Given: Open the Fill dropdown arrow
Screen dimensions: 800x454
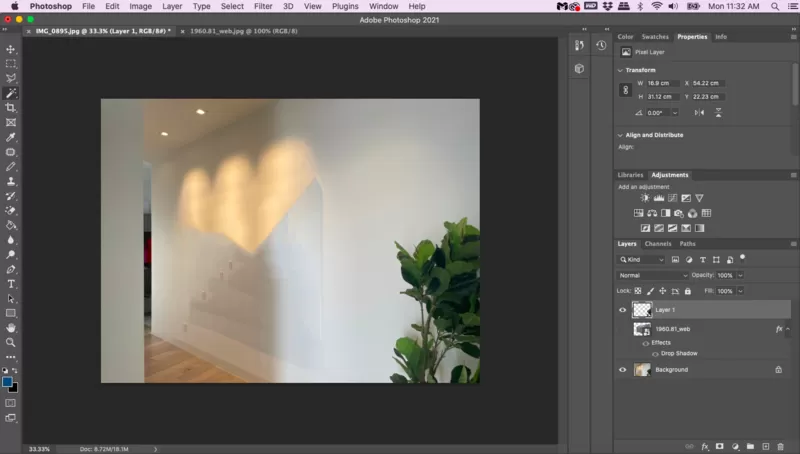Looking at the screenshot, I should coord(740,291).
